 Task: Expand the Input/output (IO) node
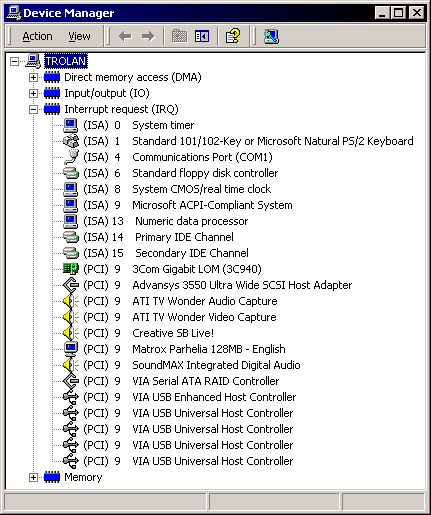click(33, 93)
